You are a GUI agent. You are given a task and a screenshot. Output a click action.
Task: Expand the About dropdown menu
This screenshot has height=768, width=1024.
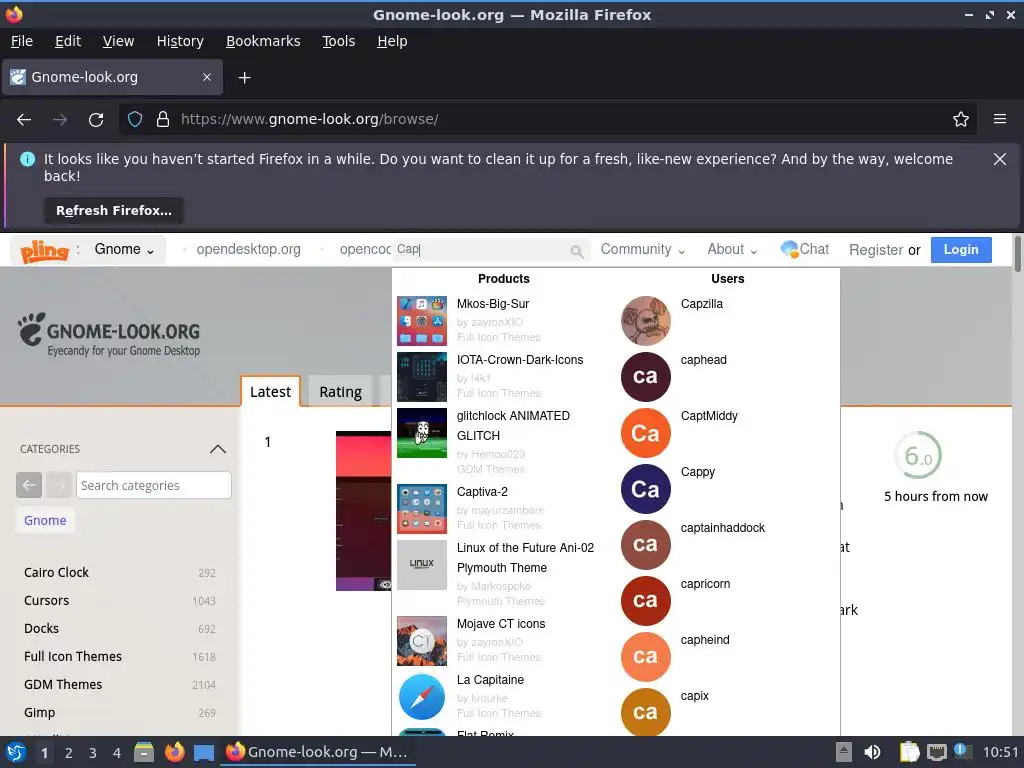tap(732, 249)
